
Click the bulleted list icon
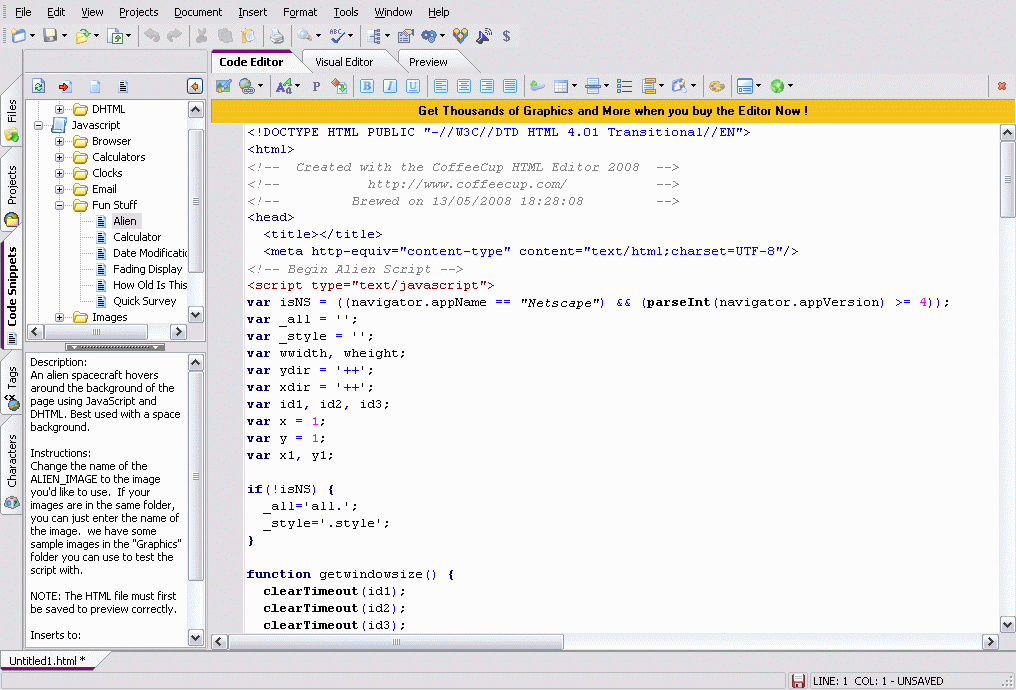[625, 86]
